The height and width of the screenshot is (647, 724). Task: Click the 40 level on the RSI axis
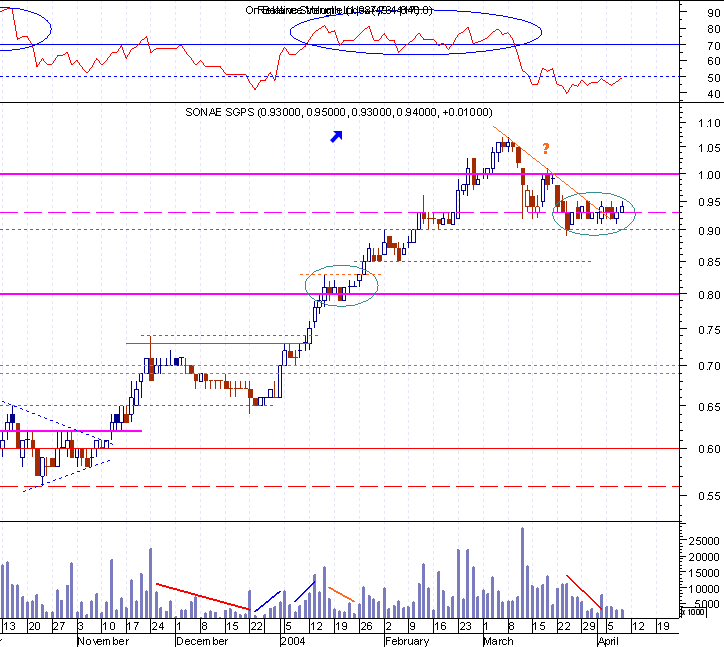coord(713,94)
